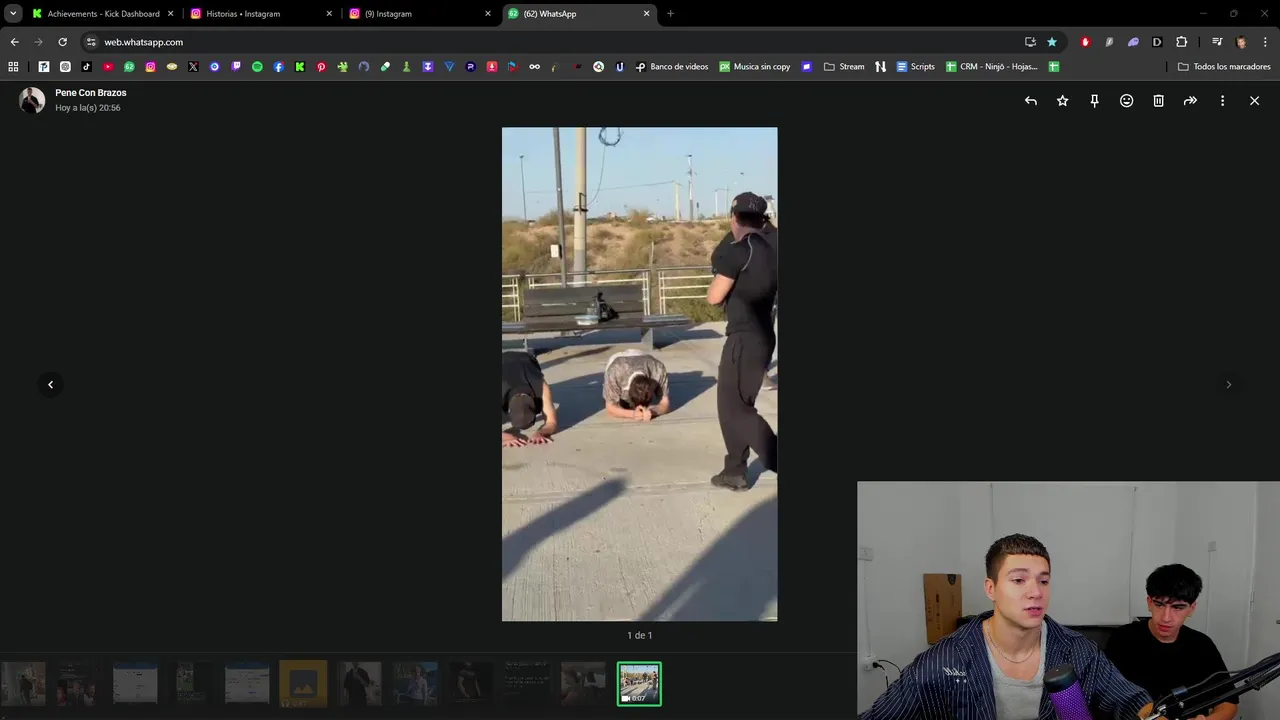Click the install app icon in address bar

tap(1030, 42)
